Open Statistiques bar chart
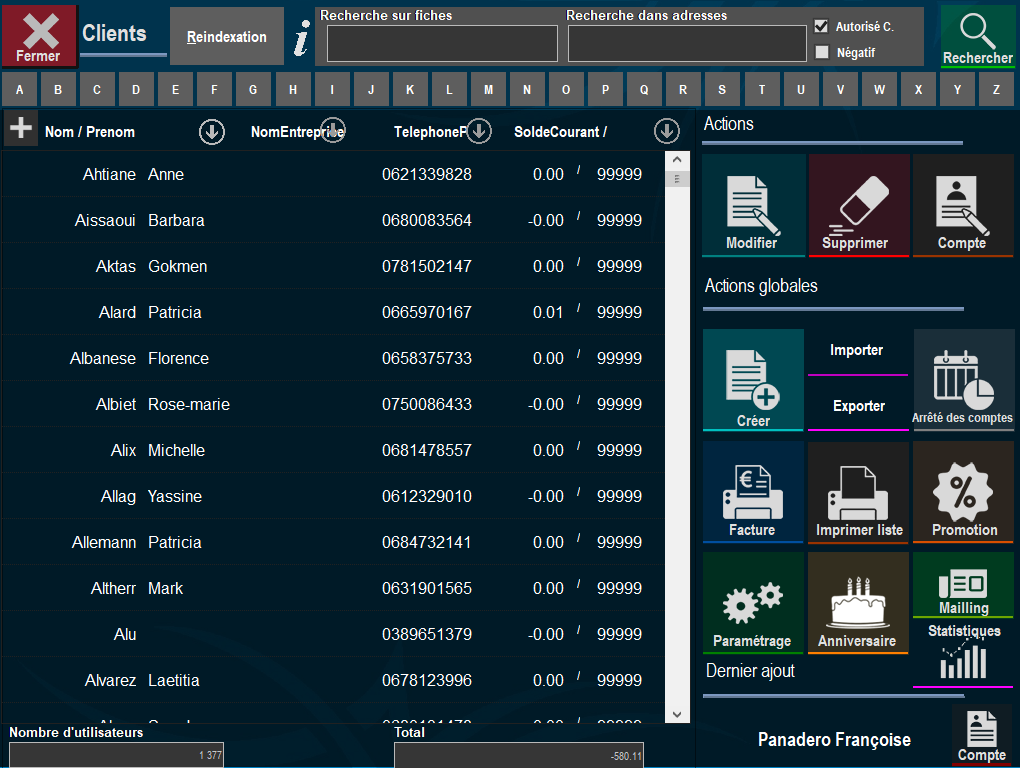Viewport: 1020px width, 768px height. click(x=963, y=654)
